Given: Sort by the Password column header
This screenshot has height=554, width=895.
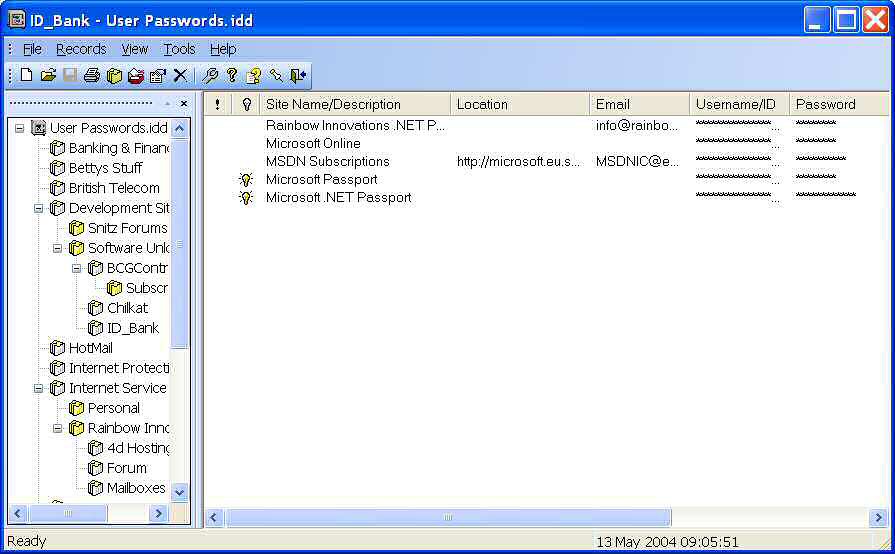Looking at the screenshot, I should (x=839, y=104).
